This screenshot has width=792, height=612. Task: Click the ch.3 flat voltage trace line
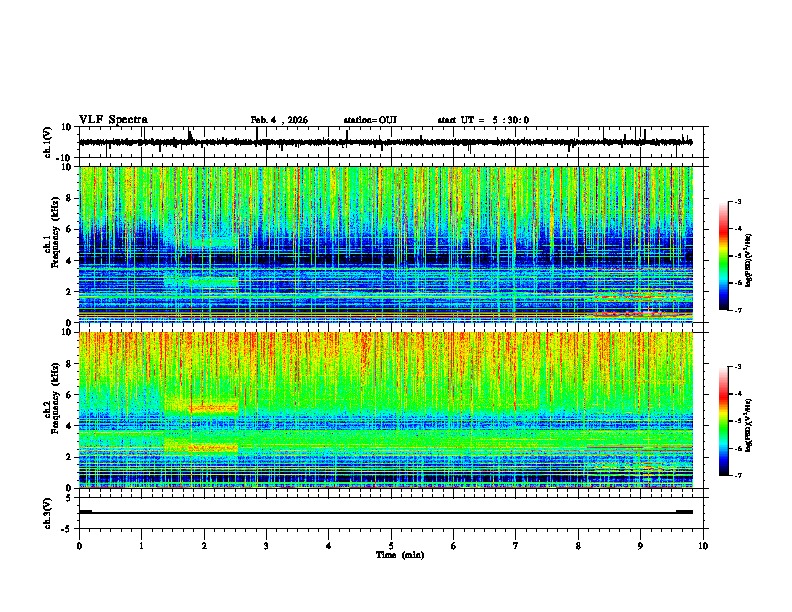pyautogui.click(x=385, y=513)
